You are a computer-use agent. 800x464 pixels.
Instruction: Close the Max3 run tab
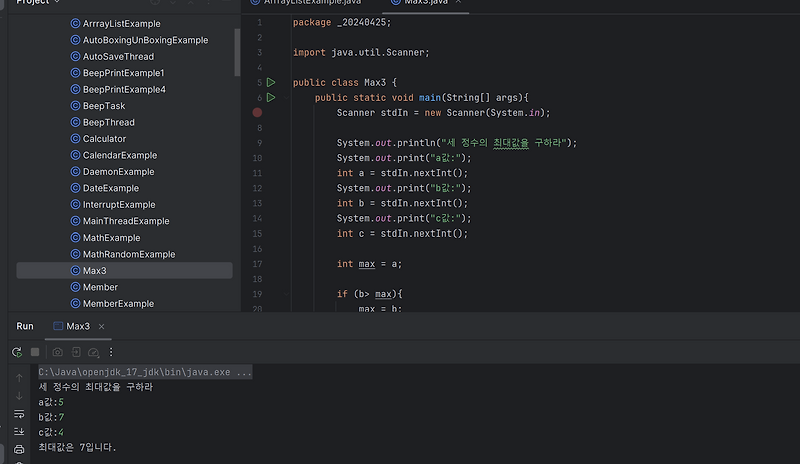point(102,327)
